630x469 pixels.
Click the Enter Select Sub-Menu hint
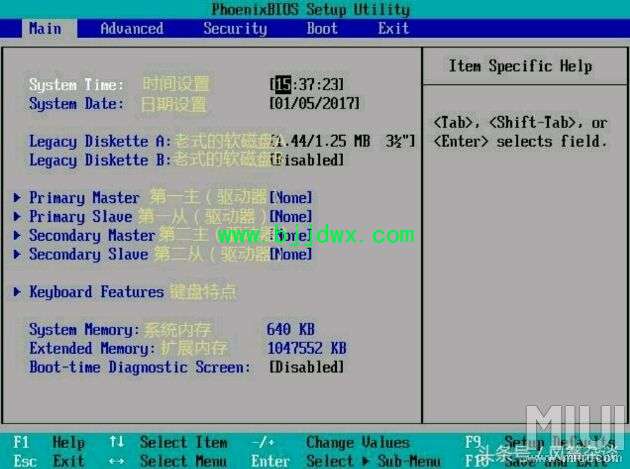(346, 461)
